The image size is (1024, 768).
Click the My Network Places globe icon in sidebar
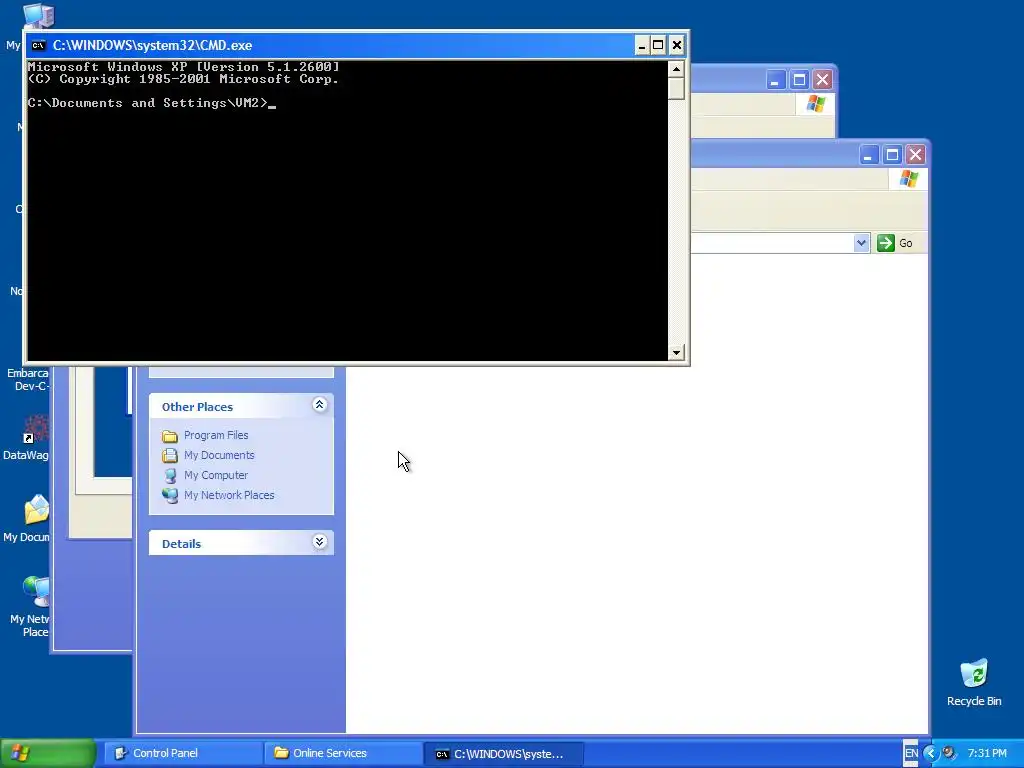[170, 496]
